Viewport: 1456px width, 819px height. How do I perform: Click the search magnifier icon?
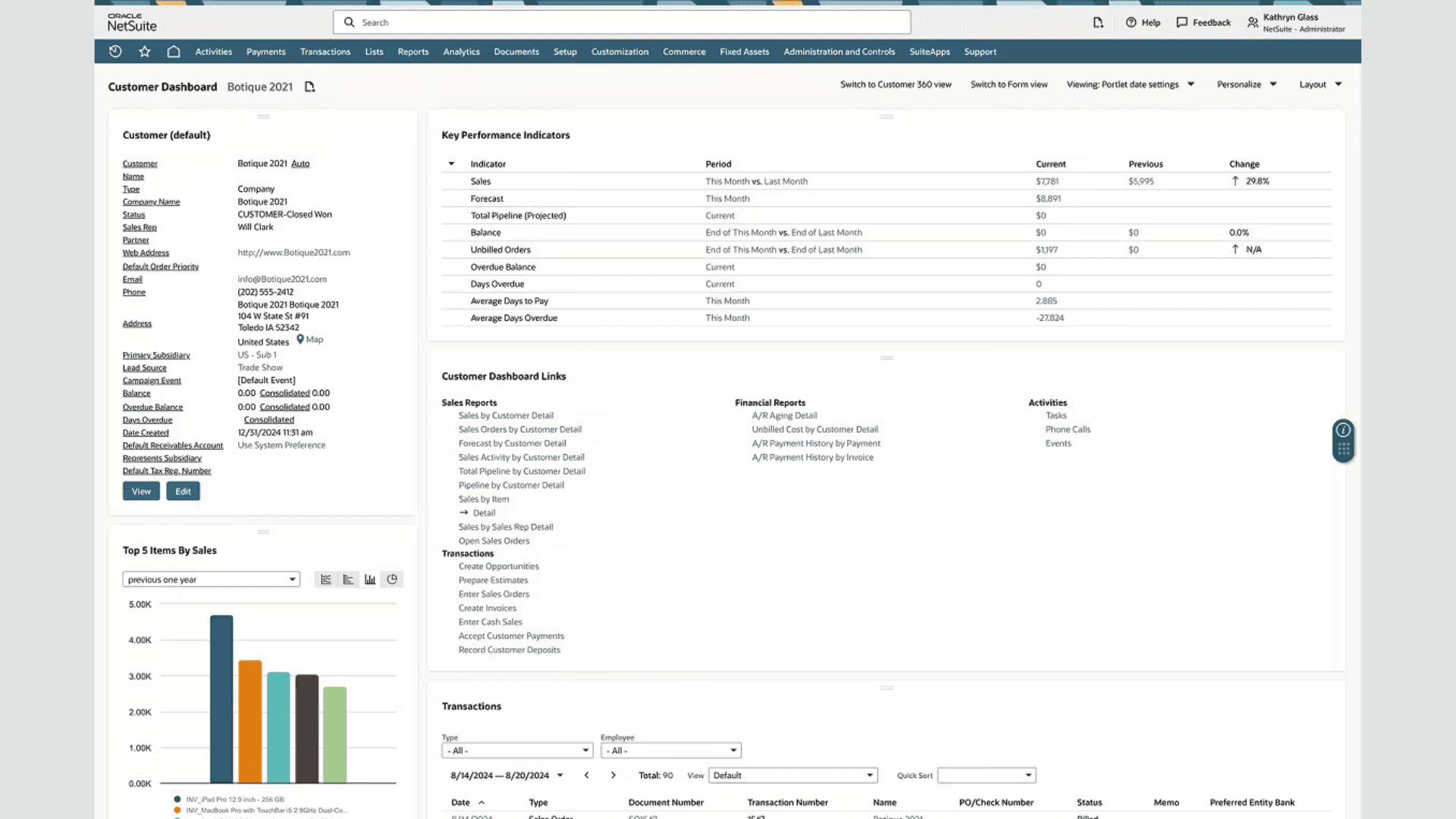tap(349, 22)
